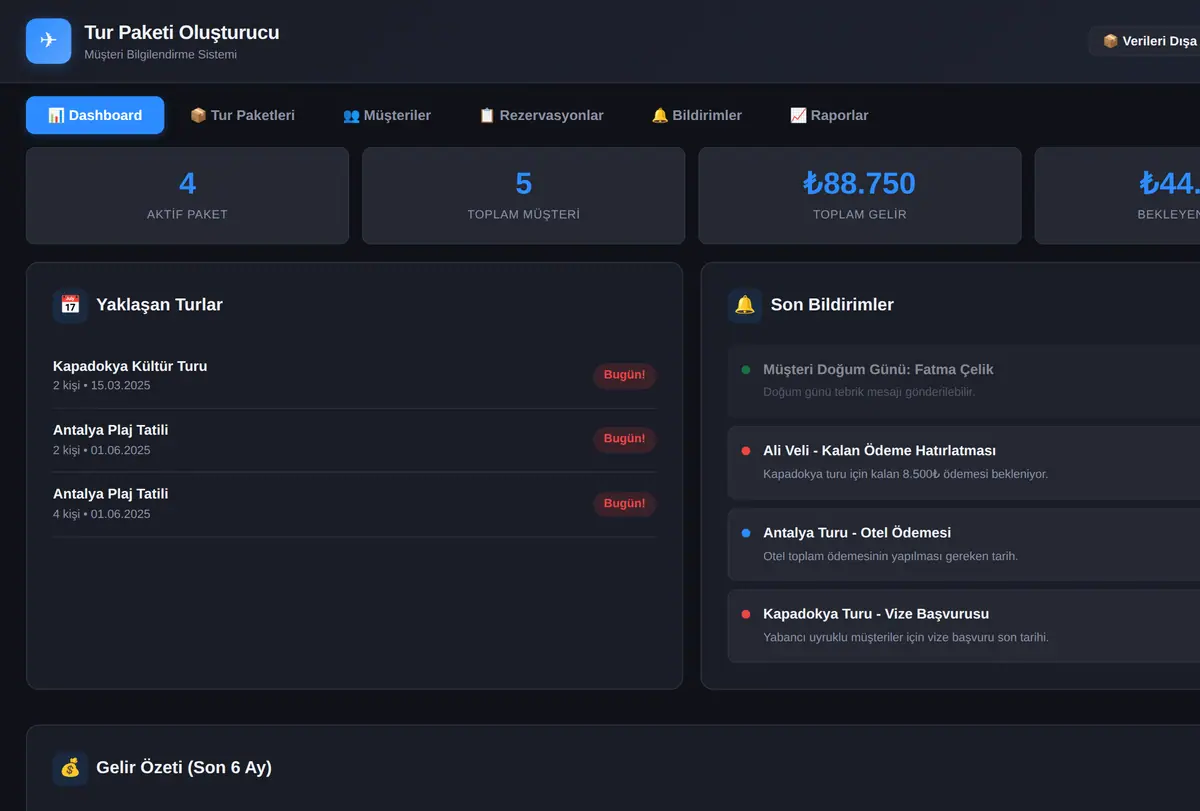The image size is (1200, 811).
Task: Click the bell icon beside Son Bildirimler
Action: (x=745, y=305)
